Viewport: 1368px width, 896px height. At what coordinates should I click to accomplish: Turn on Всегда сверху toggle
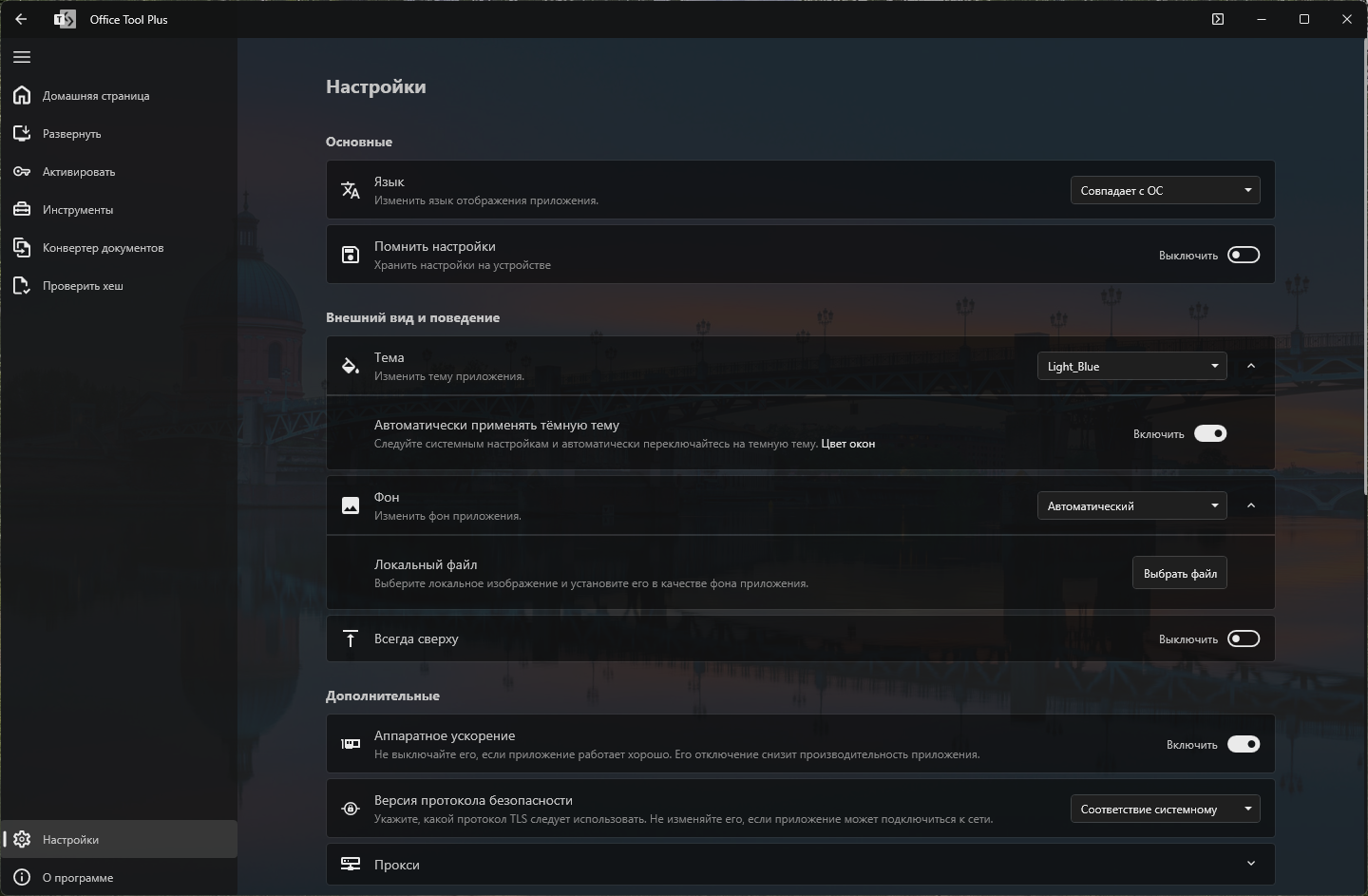[1244, 639]
